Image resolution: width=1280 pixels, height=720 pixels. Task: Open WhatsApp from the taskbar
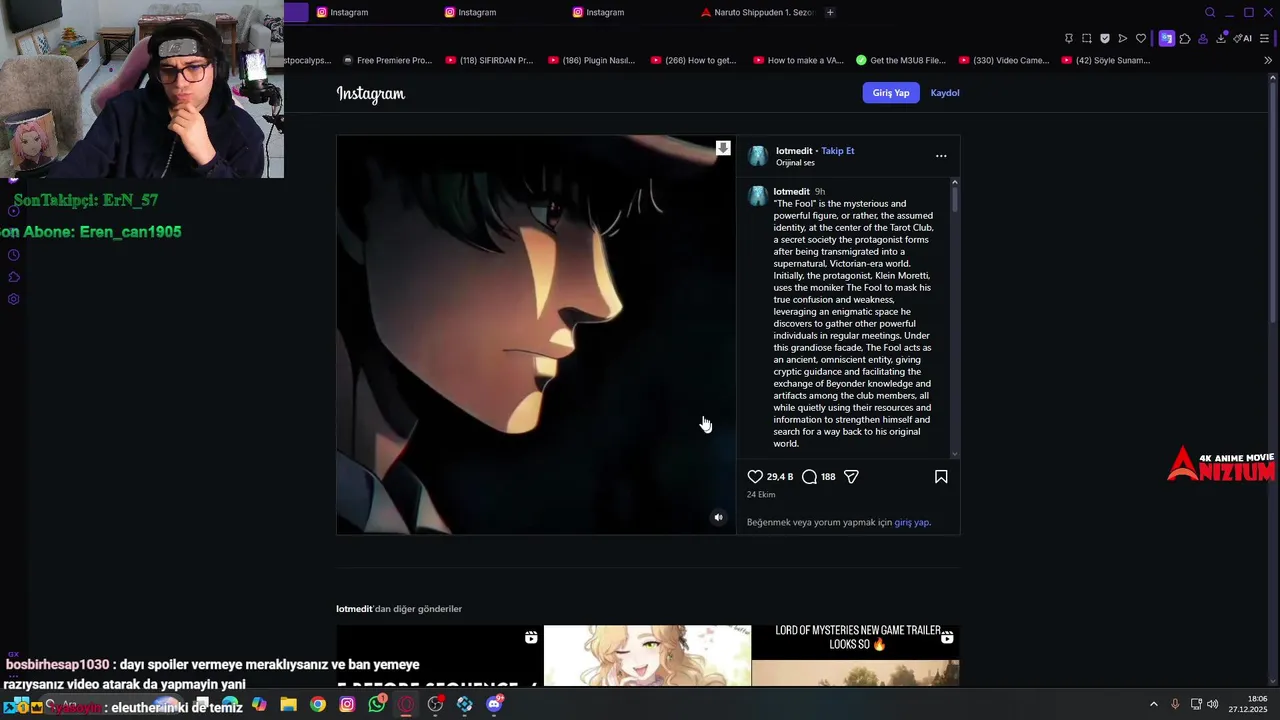click(x=377, y=704)
